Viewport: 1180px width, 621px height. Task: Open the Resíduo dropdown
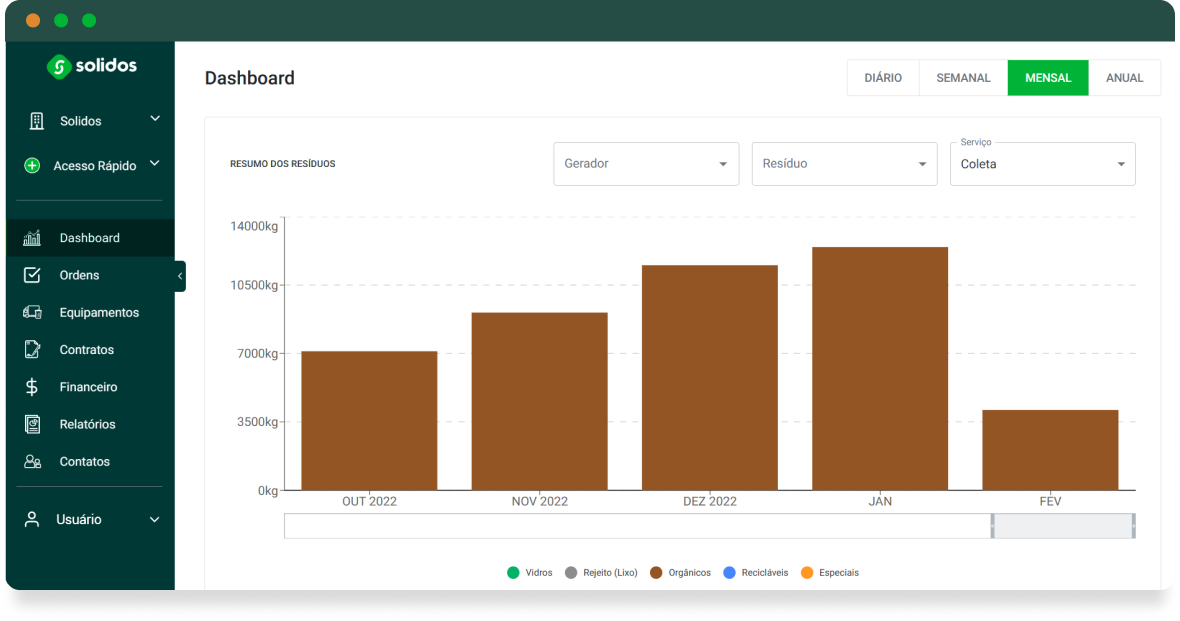pyautogui.click(x=844, y=164)
